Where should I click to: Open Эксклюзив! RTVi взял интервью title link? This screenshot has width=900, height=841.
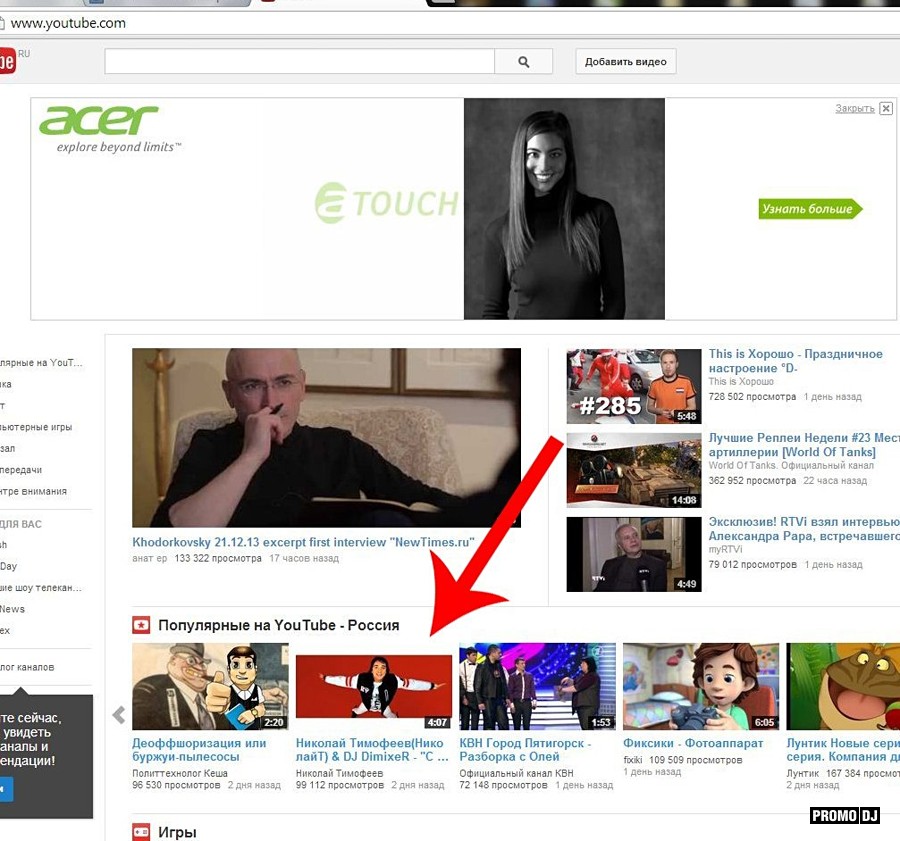tap(804, 528)
